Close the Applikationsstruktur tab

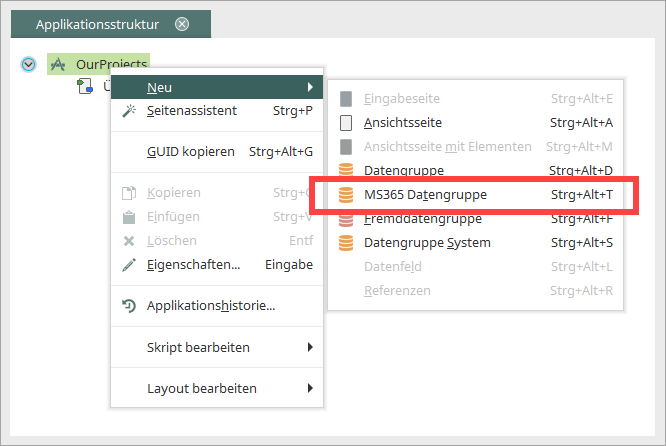click(x=182, y=24)
